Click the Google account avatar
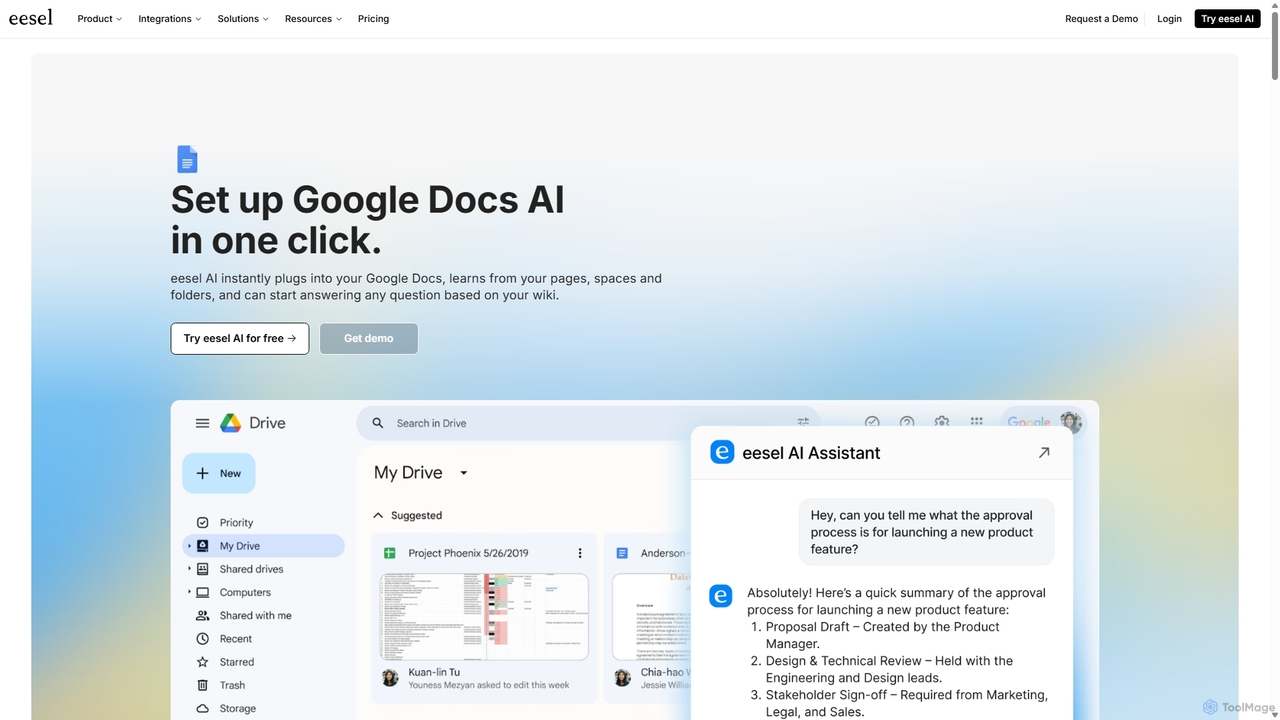1280x720 pixels. click(x=1071, y=422)
